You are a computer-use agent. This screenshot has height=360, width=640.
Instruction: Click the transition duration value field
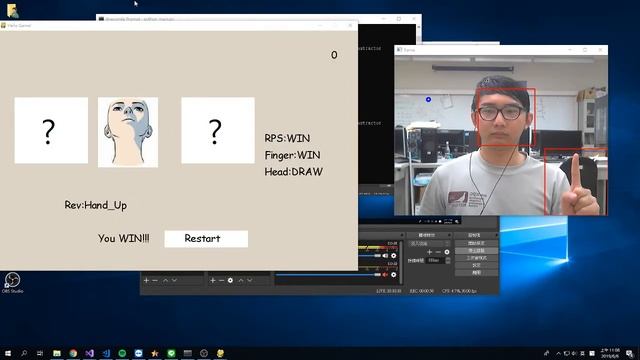436,260
